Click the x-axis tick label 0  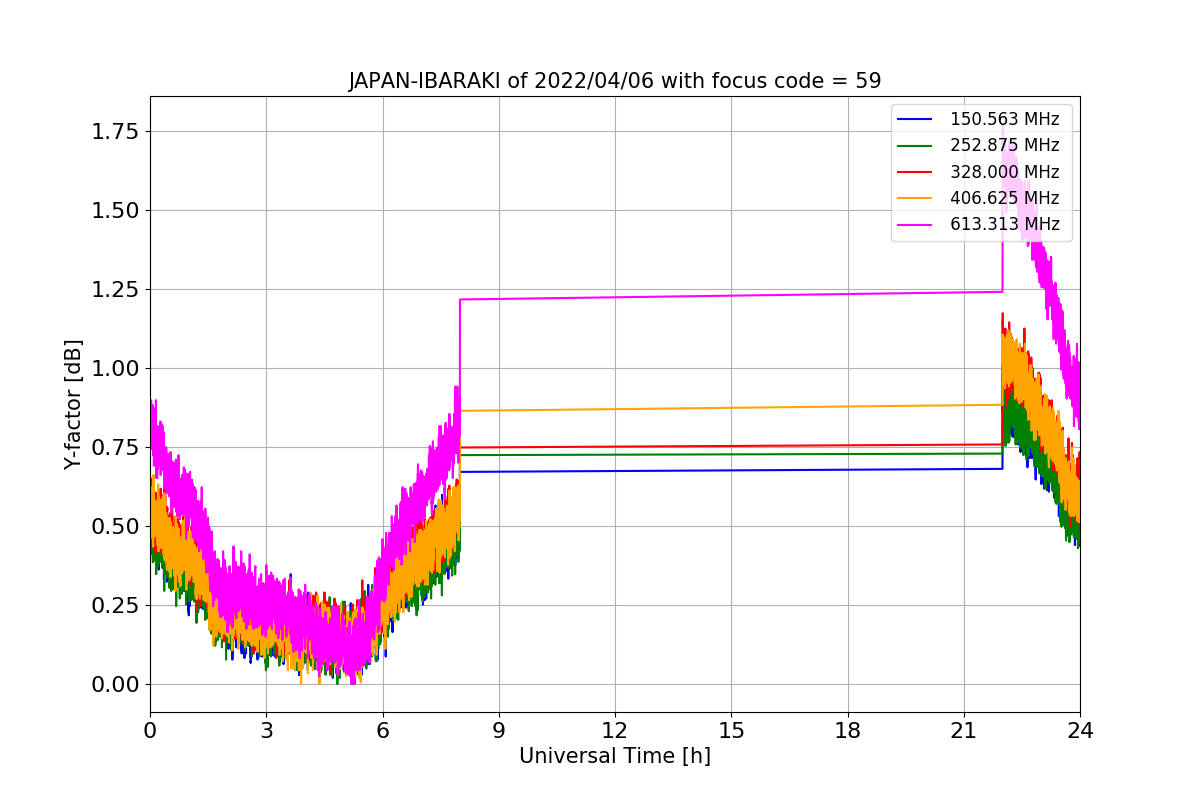pos(150,731)
